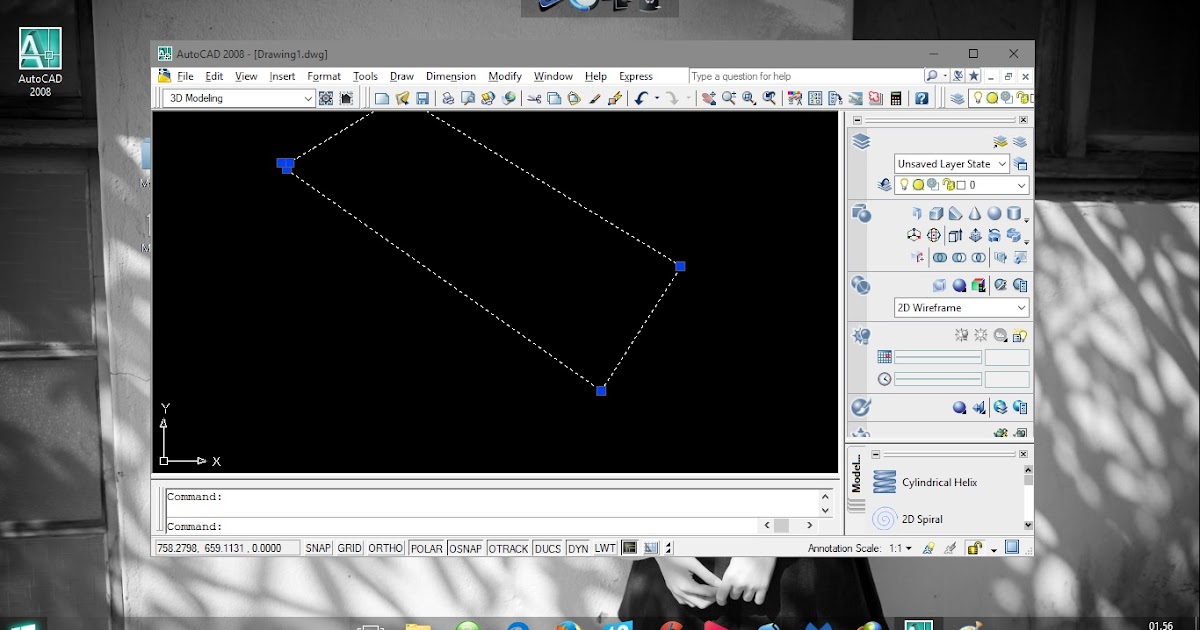1200x630 pixels.
Task: Open the Express menu
Action: (x=636, y=76)
